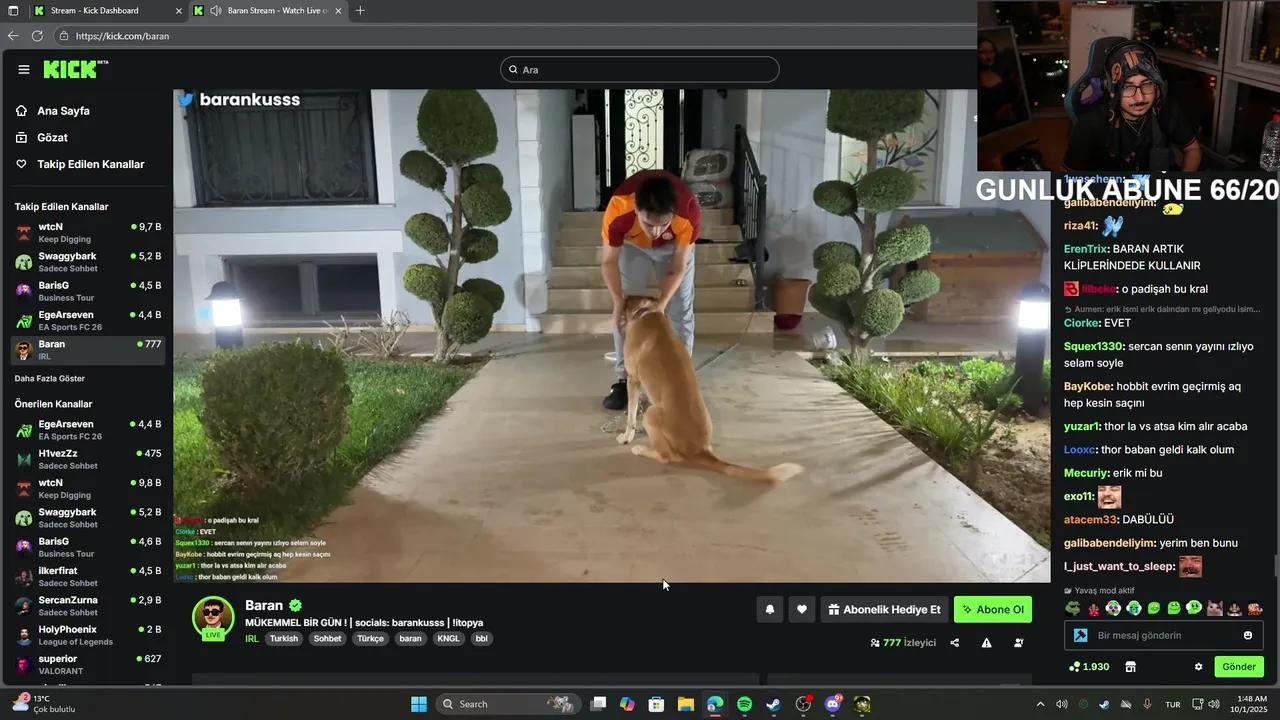Click the heart follow icon
1280x720 pixels.
(802, 609)
